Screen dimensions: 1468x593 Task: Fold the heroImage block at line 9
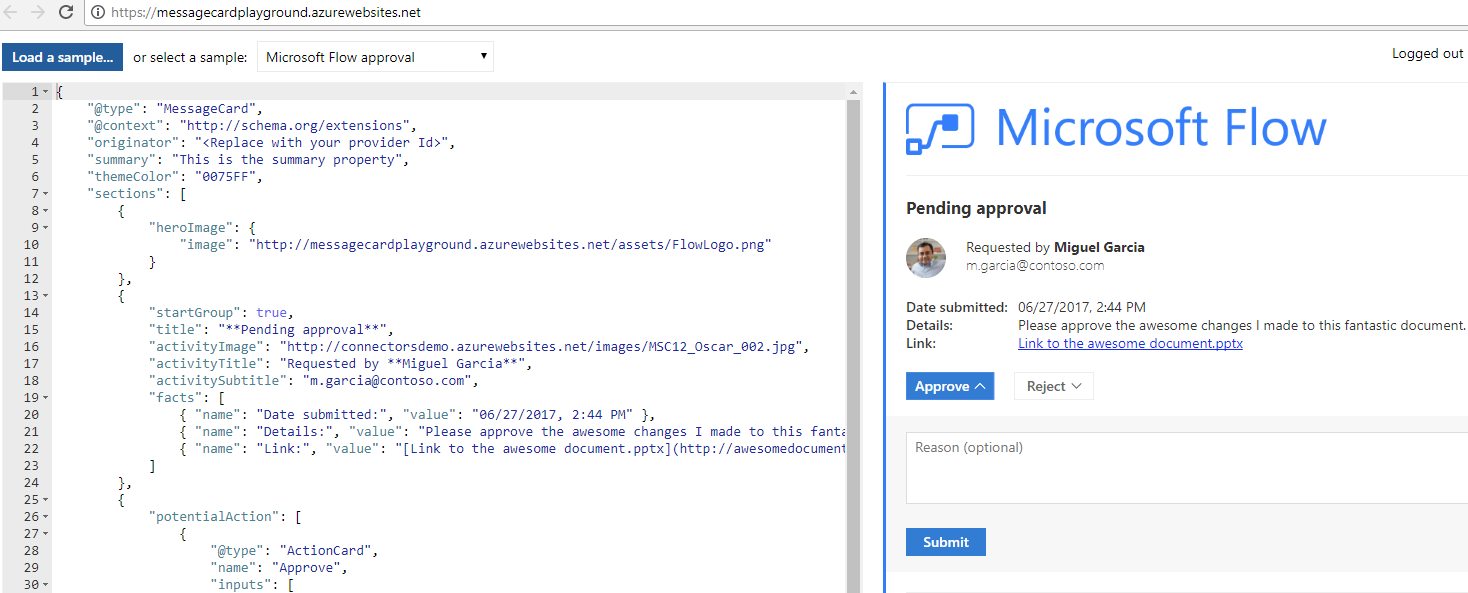pyautogui.click(x=46, y=228)
